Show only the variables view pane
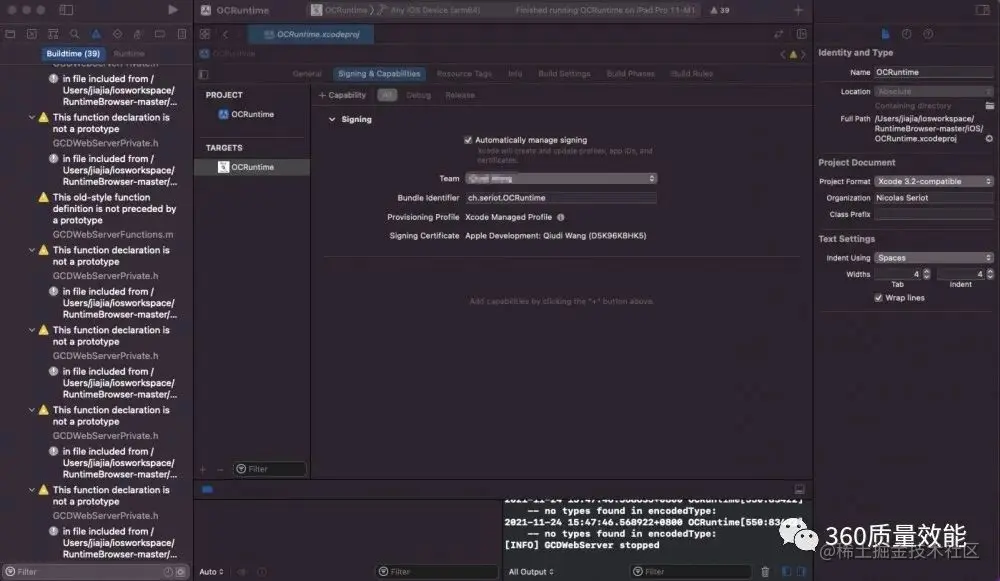Screen dimensions: 1000x581 pos(786,571)
